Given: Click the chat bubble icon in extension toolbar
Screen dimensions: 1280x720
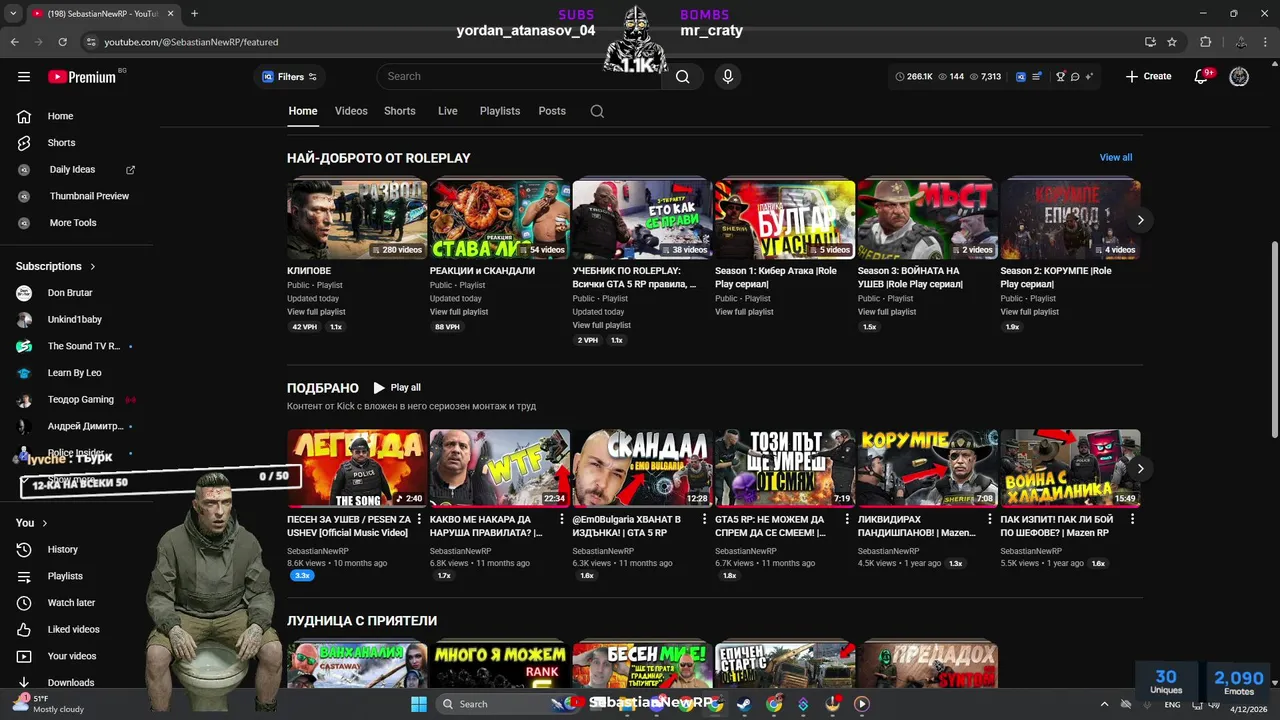Looking at the screenshot, I should tap(1075, 77).
